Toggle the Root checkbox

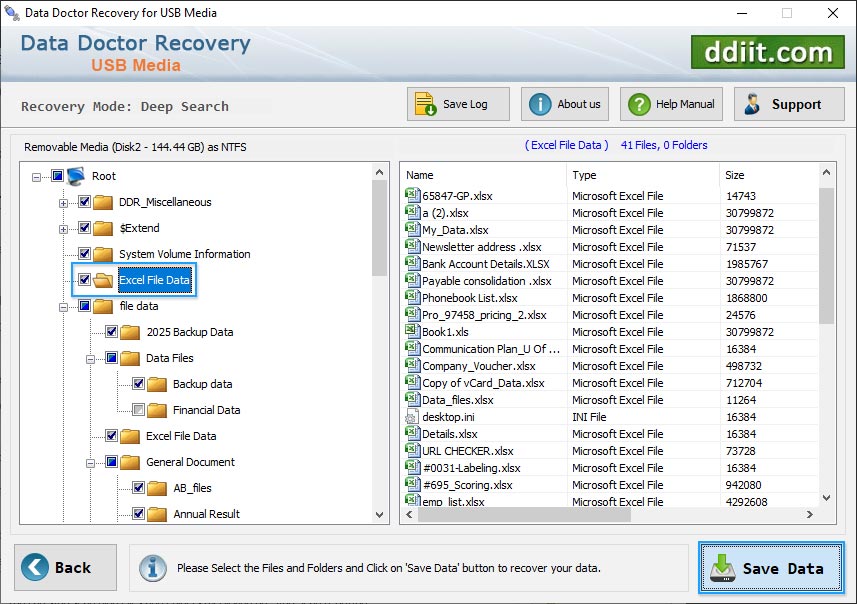click(57, 175)
